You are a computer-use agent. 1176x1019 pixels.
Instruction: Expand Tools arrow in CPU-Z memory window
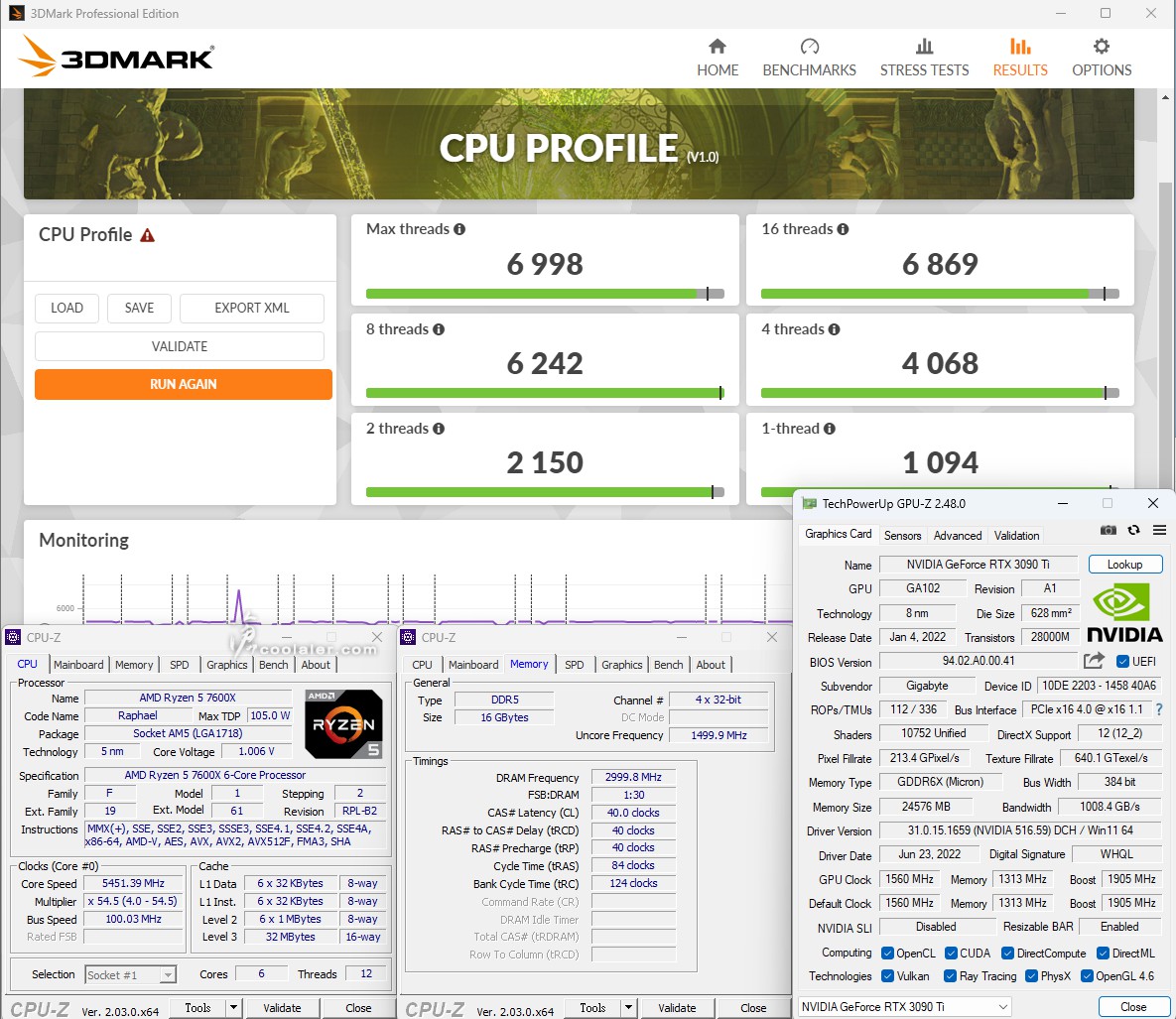tap(628, 1008)
